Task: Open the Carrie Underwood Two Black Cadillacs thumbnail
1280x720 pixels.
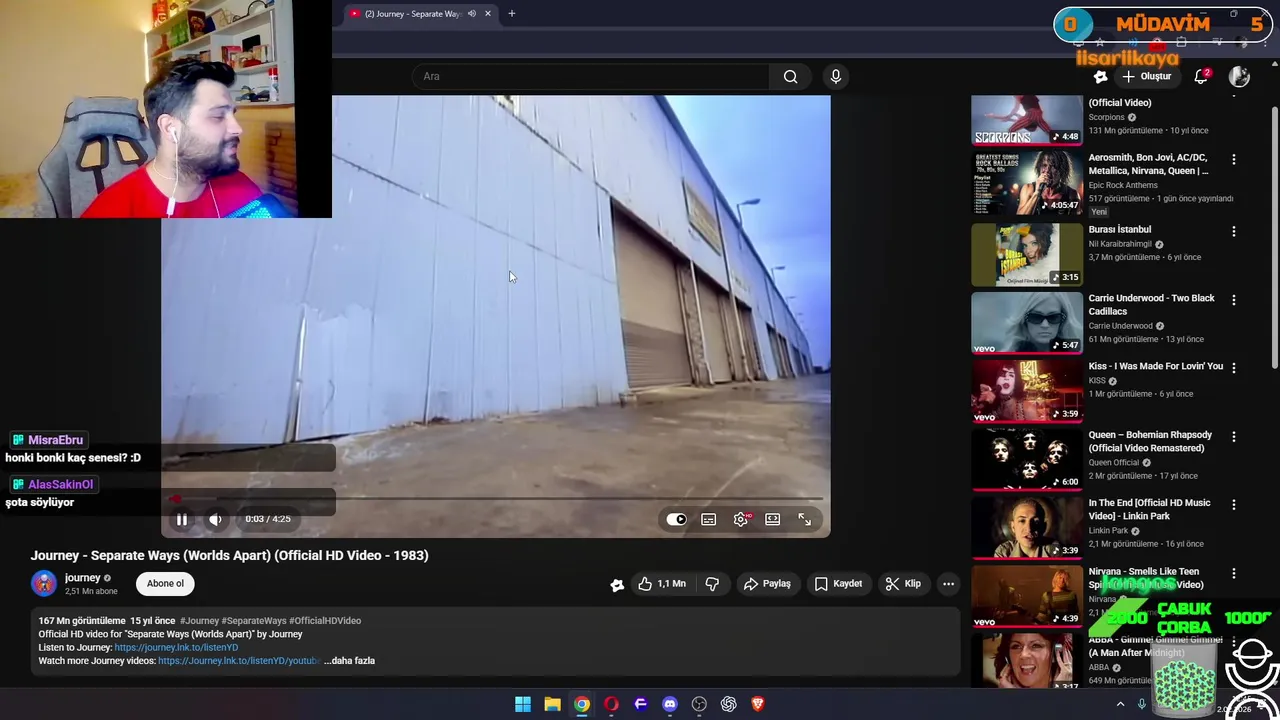Action: [1027, 323]
